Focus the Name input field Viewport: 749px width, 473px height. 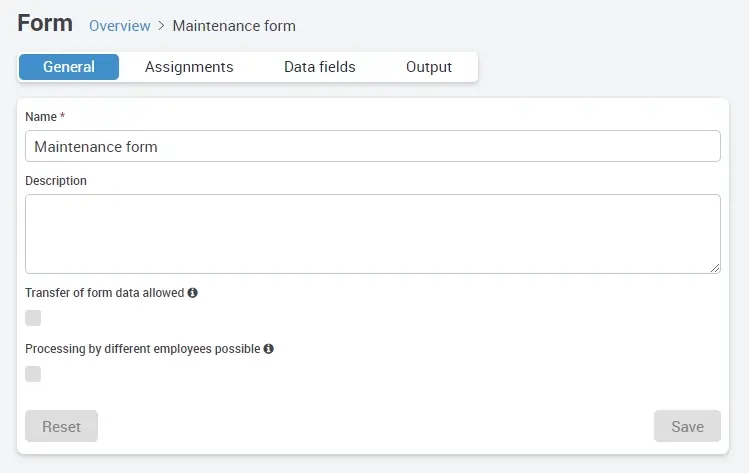pos(373,146)
